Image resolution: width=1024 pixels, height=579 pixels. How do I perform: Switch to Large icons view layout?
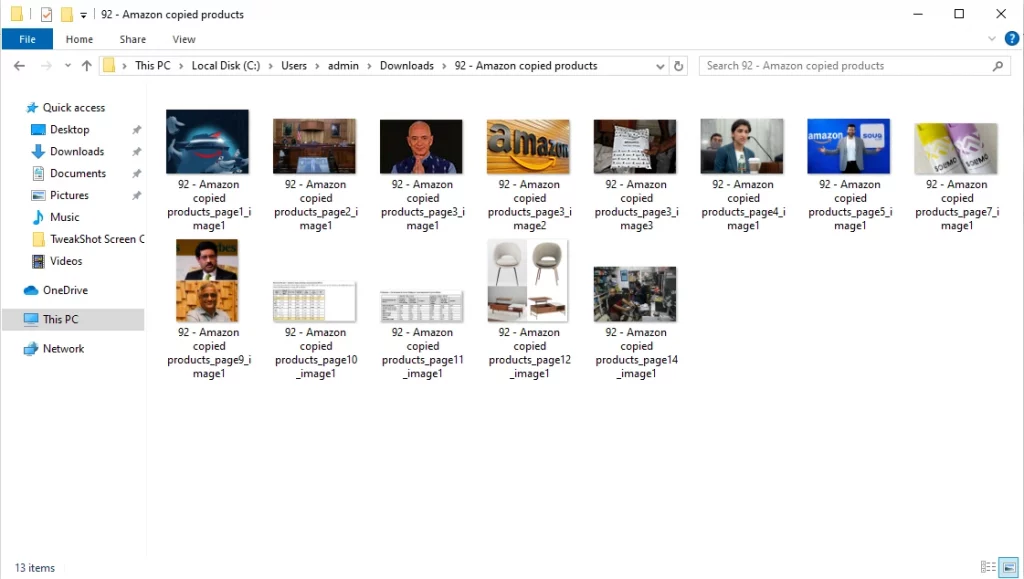(x=1009, y=567)
